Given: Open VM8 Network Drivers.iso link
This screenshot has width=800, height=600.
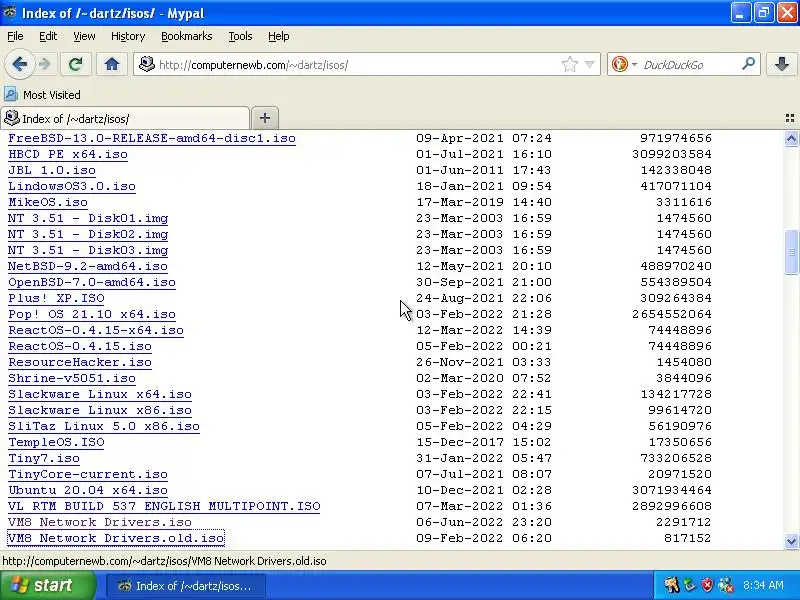Looking at the screenshot, I should click(100, 522).
